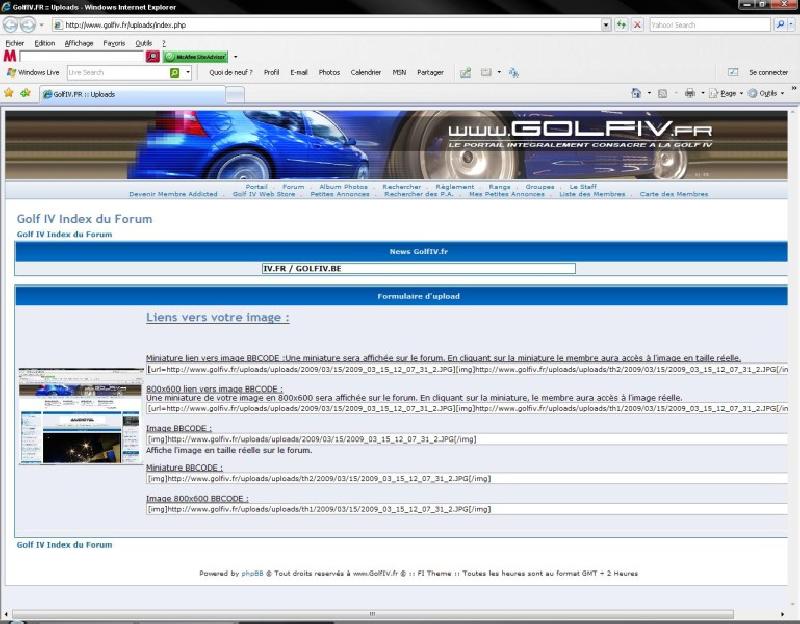Click E-mail on Windows Live toolbar

pos(298,72)
